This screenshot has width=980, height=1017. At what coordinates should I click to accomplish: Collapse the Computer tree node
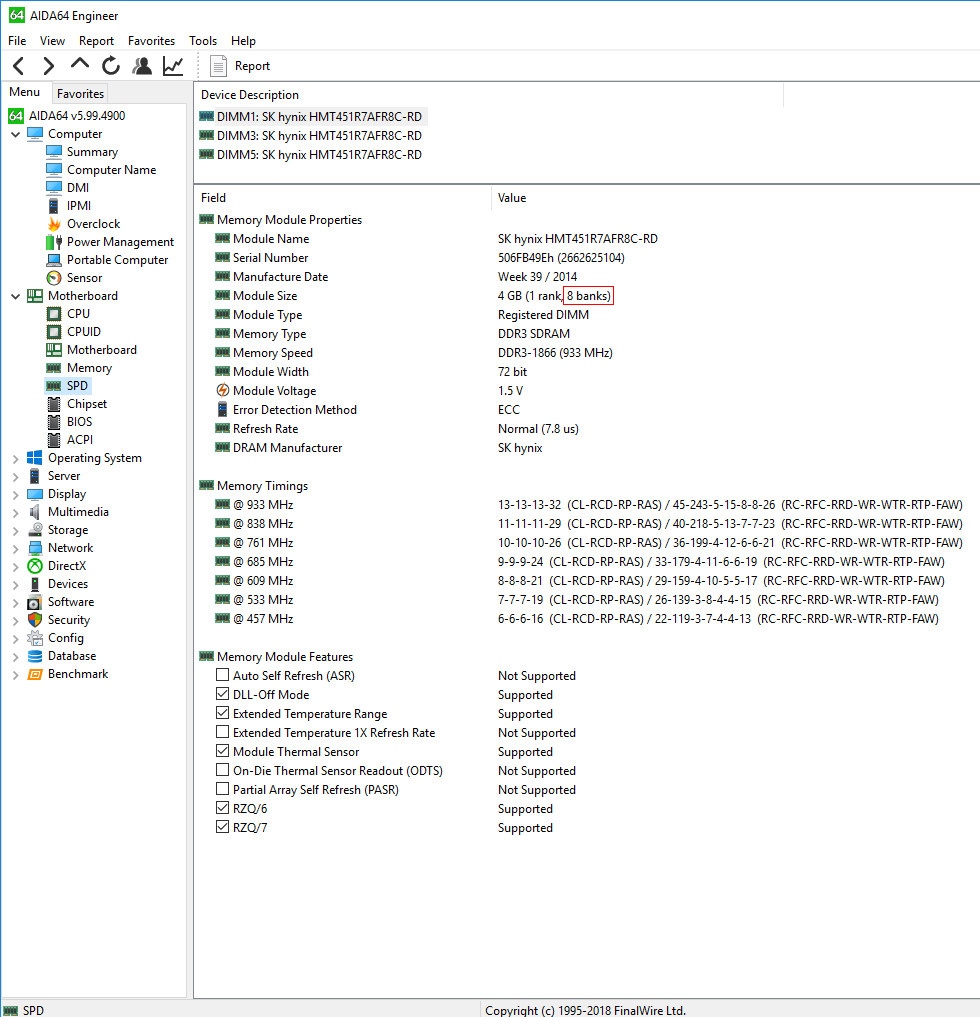tap(16, 134)
